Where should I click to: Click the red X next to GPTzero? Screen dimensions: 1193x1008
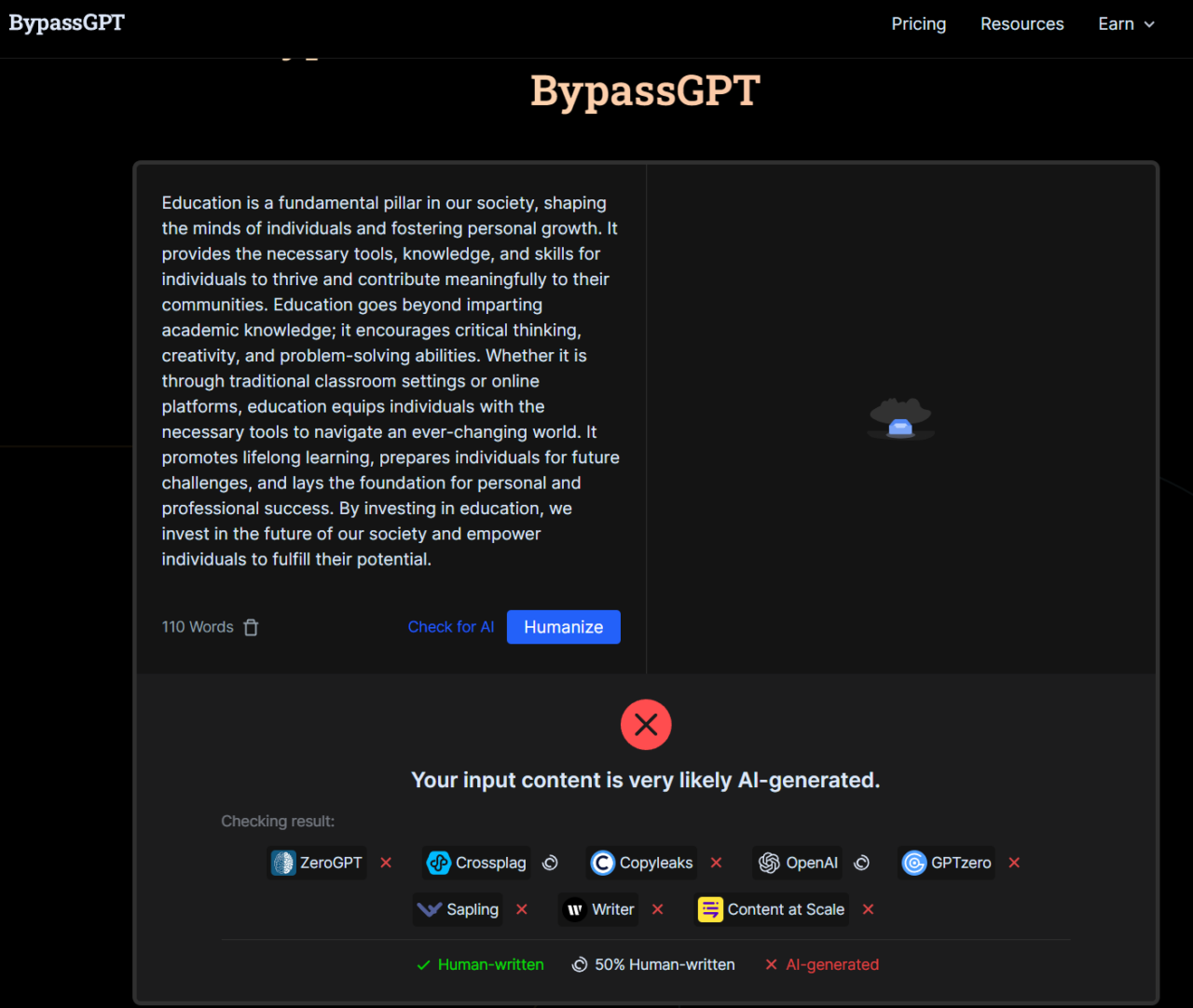click(1014, 863)
